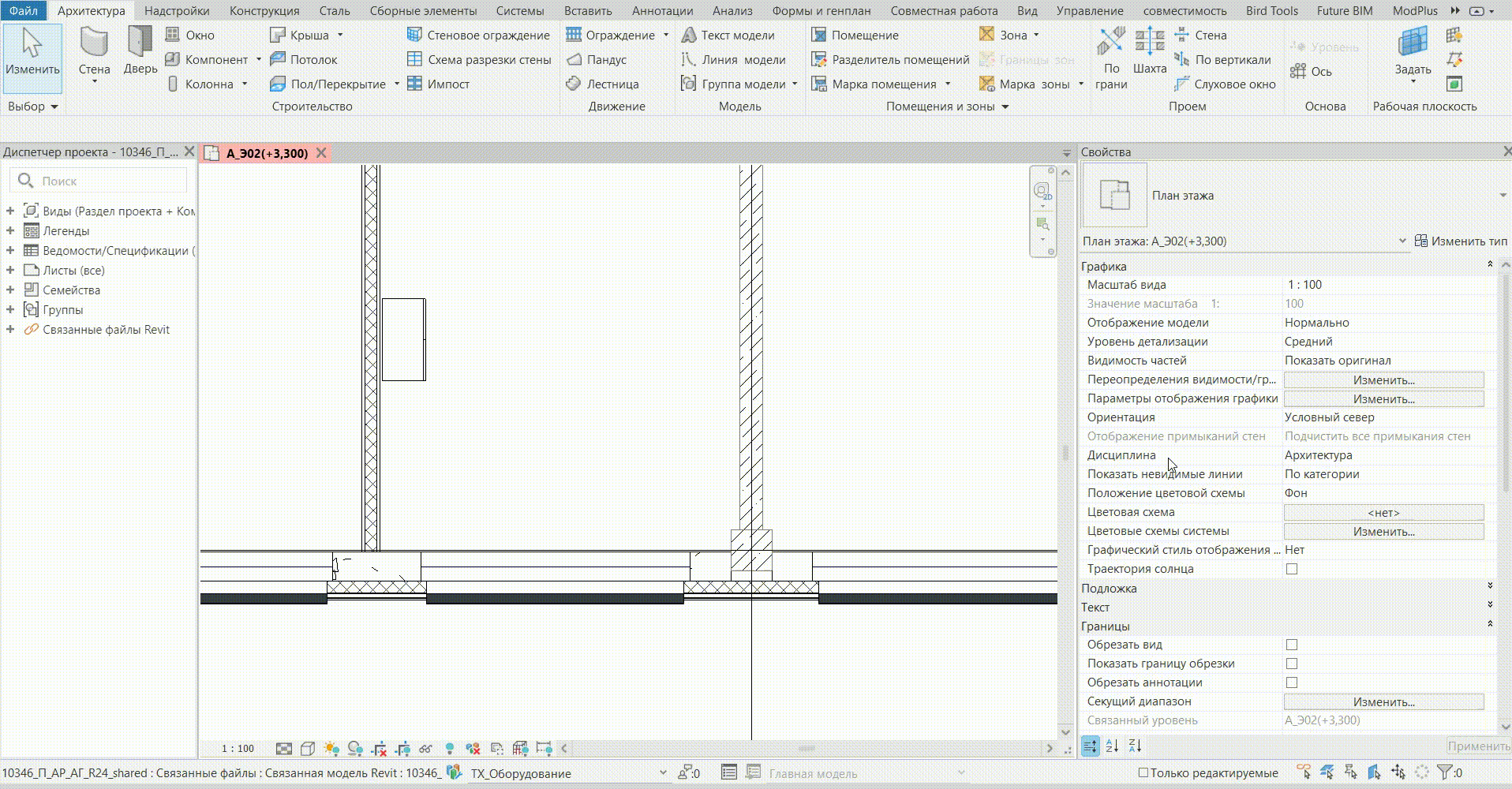The image size is (1512, 789).
Task: Check the Обрезать аннотации checkbox
Action: [1292, 682]
